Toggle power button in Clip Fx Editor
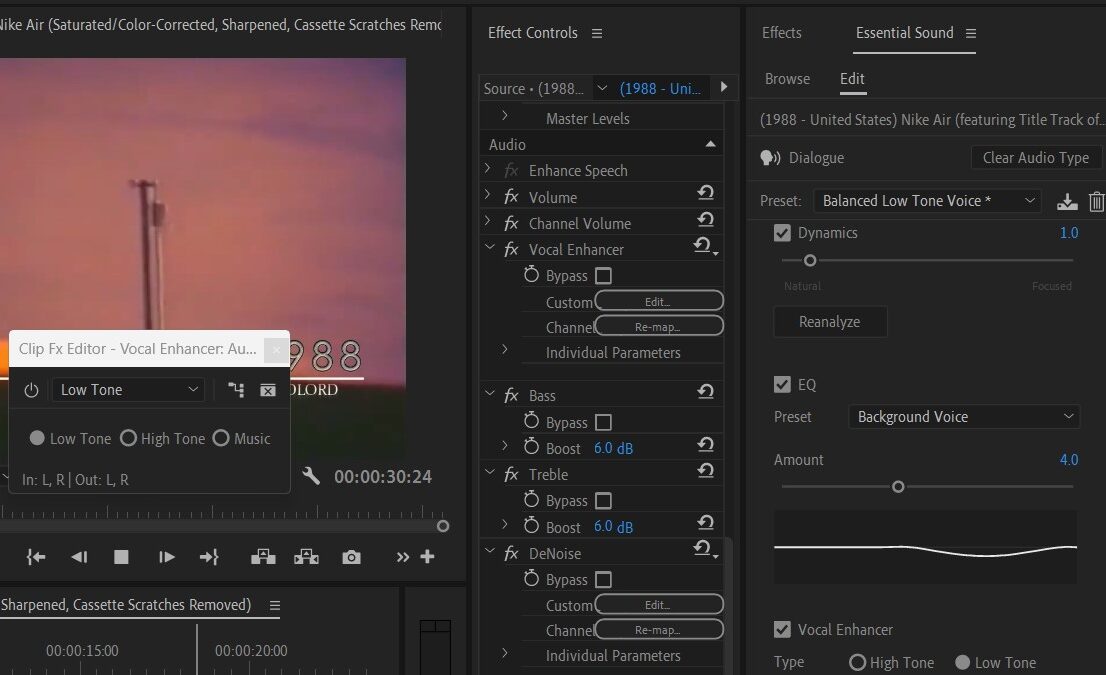The width and height of the screenshot is (1106, 675). tap(31, 390)
